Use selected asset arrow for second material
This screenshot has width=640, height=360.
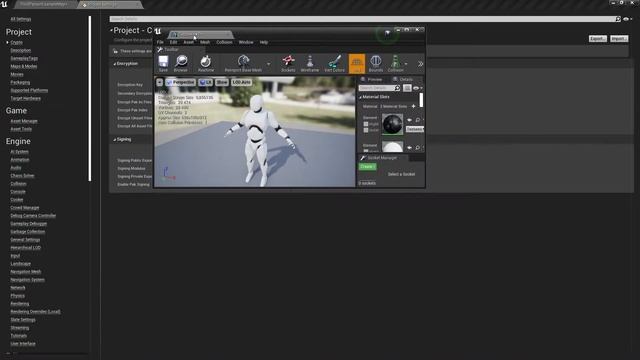409,147
